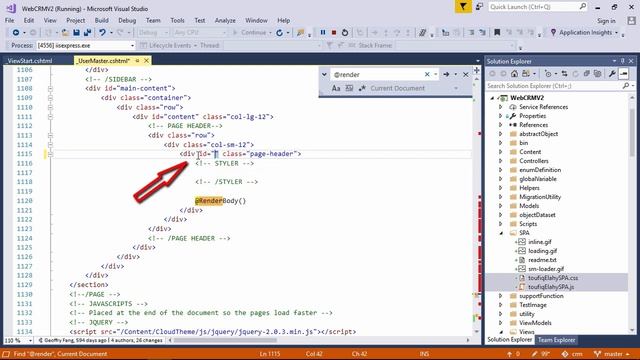The width and height of the screenshot is (640, 360).
Task: Open the Window menu
Action: [x=256, y=20]
